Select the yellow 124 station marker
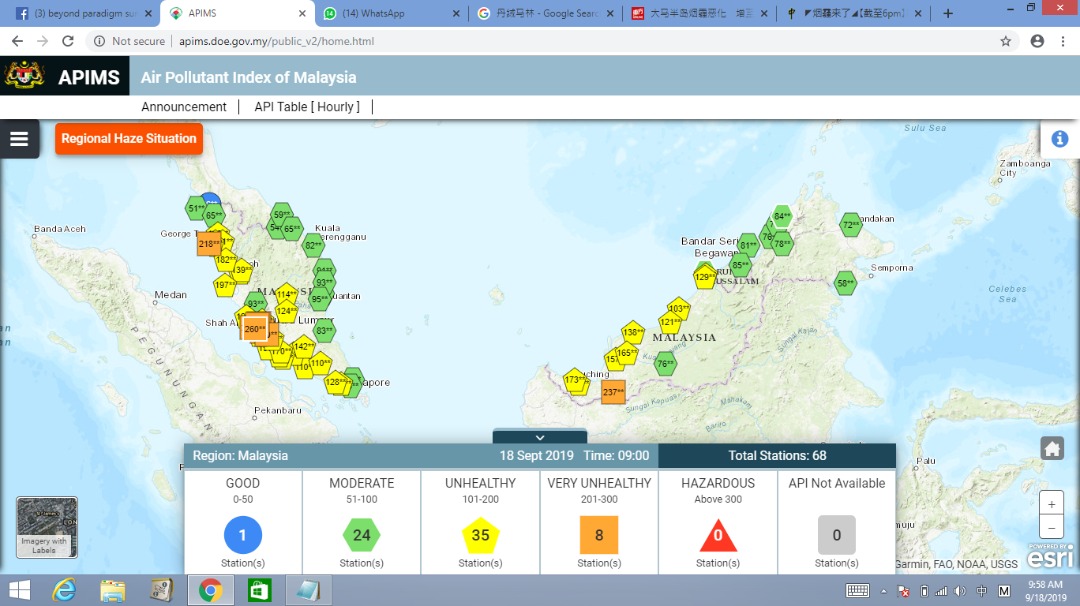 287,311
